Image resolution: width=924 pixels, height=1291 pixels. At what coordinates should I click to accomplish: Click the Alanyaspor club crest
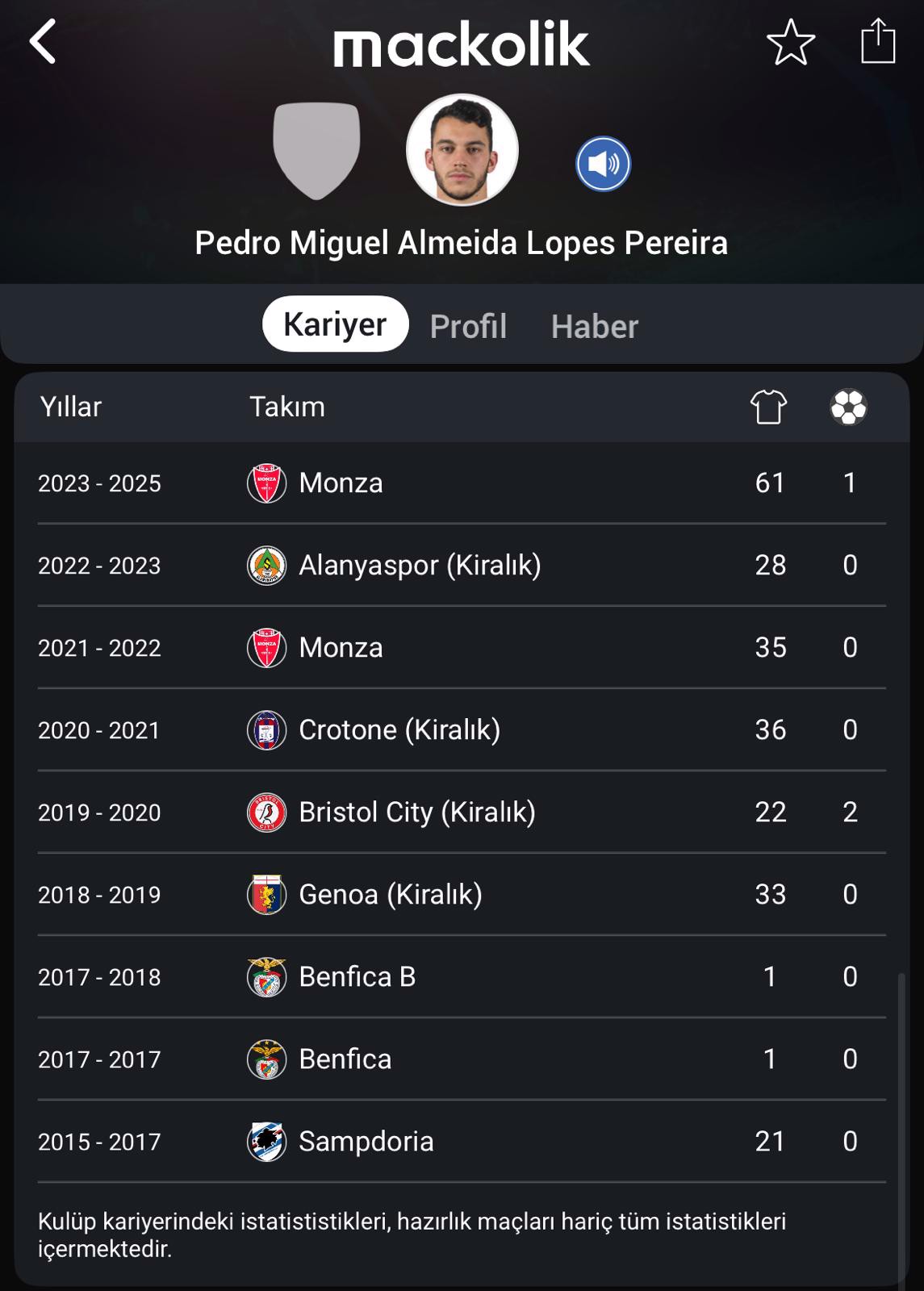[x=266, y=566]
